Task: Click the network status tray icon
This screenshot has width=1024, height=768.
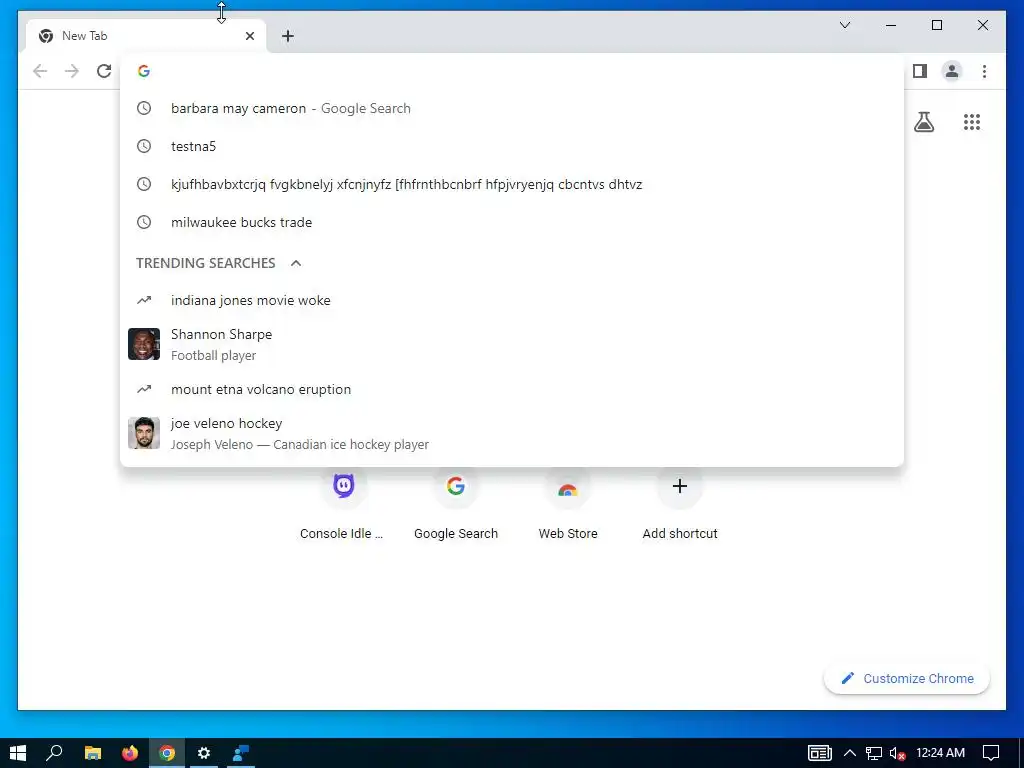Action: click(x=873, y=753)
